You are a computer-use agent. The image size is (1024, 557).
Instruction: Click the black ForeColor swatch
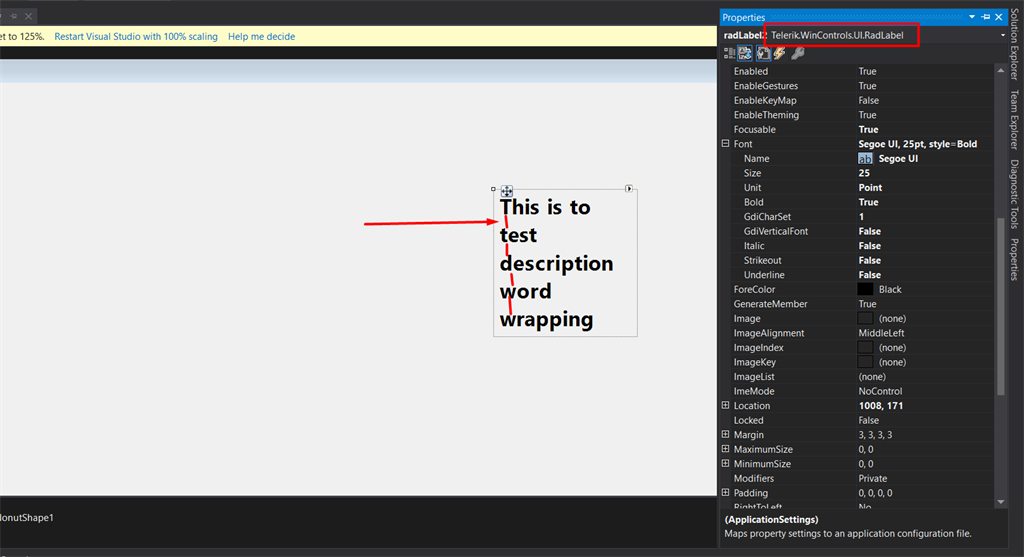point(865,289)
